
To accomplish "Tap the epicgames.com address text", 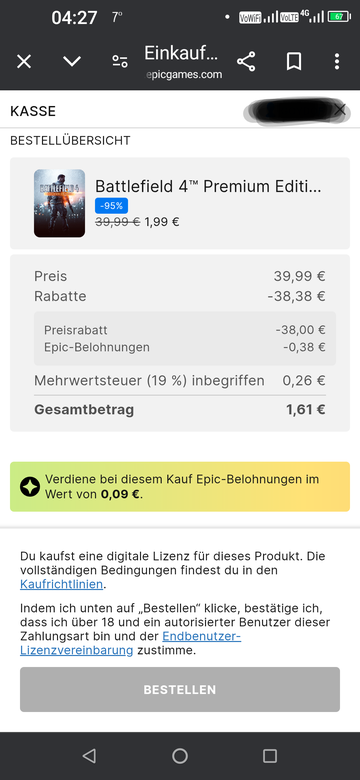I will coord(184,75).
